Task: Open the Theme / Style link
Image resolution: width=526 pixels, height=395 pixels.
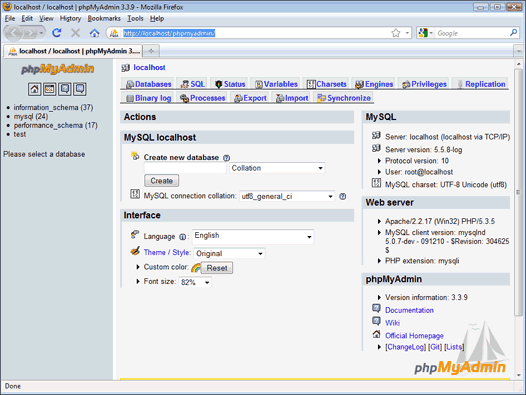Action: (167, 252)
